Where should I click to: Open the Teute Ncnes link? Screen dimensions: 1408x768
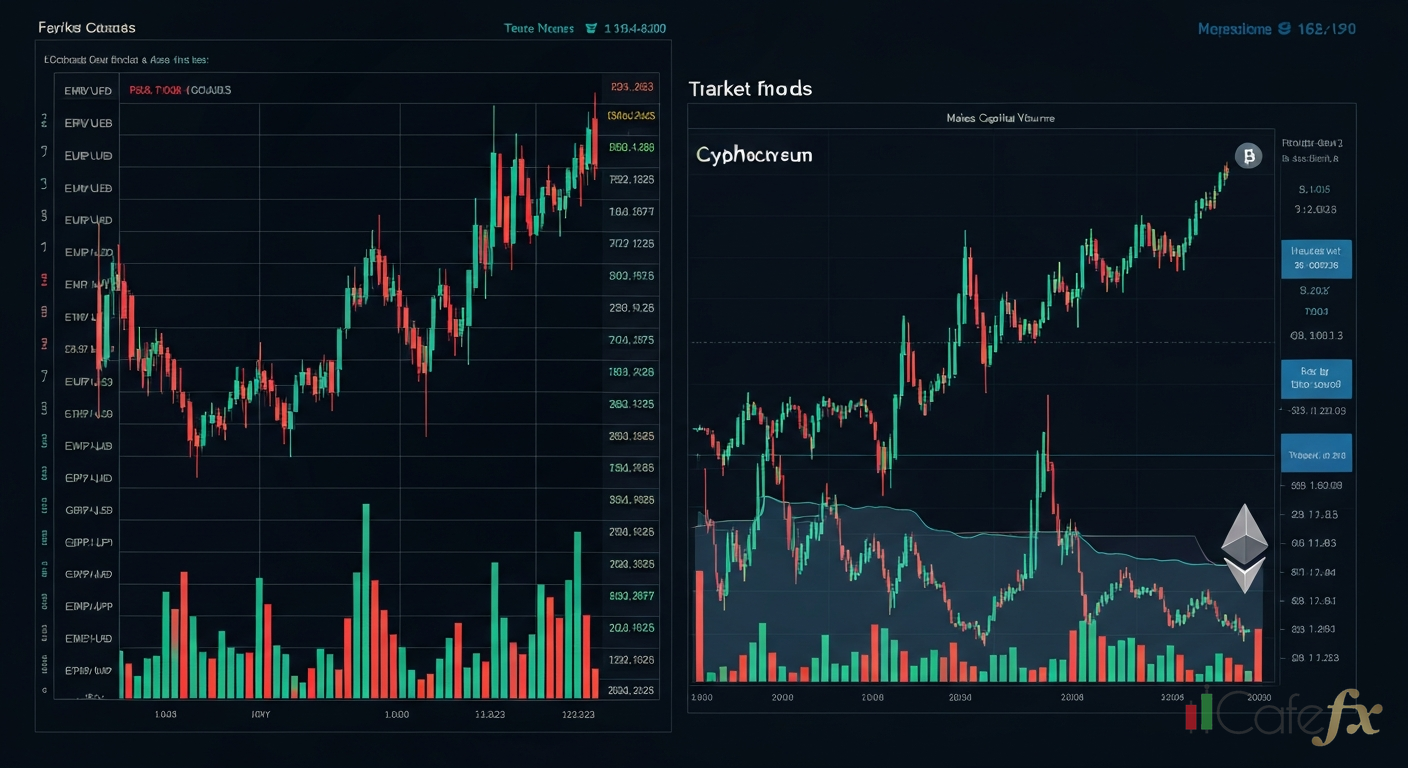(x=539, y=29)
